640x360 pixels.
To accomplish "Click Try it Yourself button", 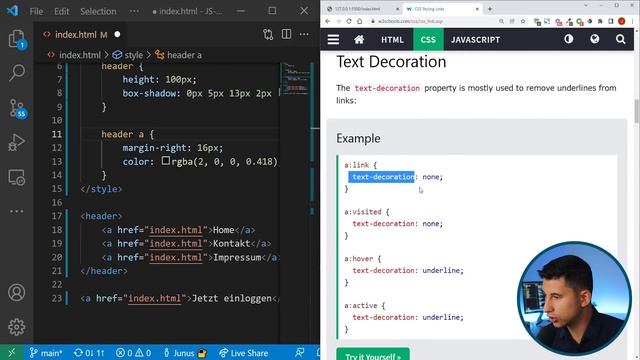I will [373, 355].
